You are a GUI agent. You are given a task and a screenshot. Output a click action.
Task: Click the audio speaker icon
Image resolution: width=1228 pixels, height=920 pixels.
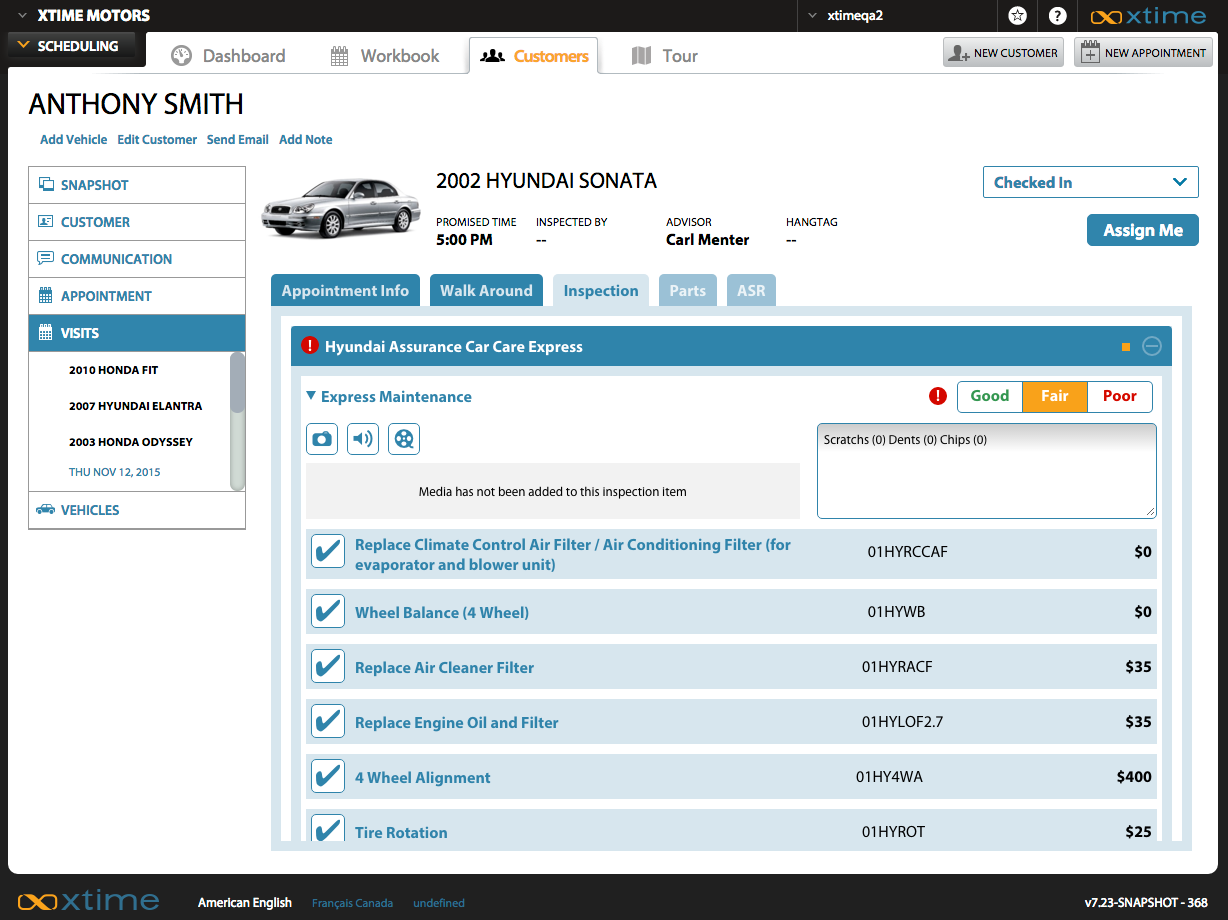click(363, 439)
